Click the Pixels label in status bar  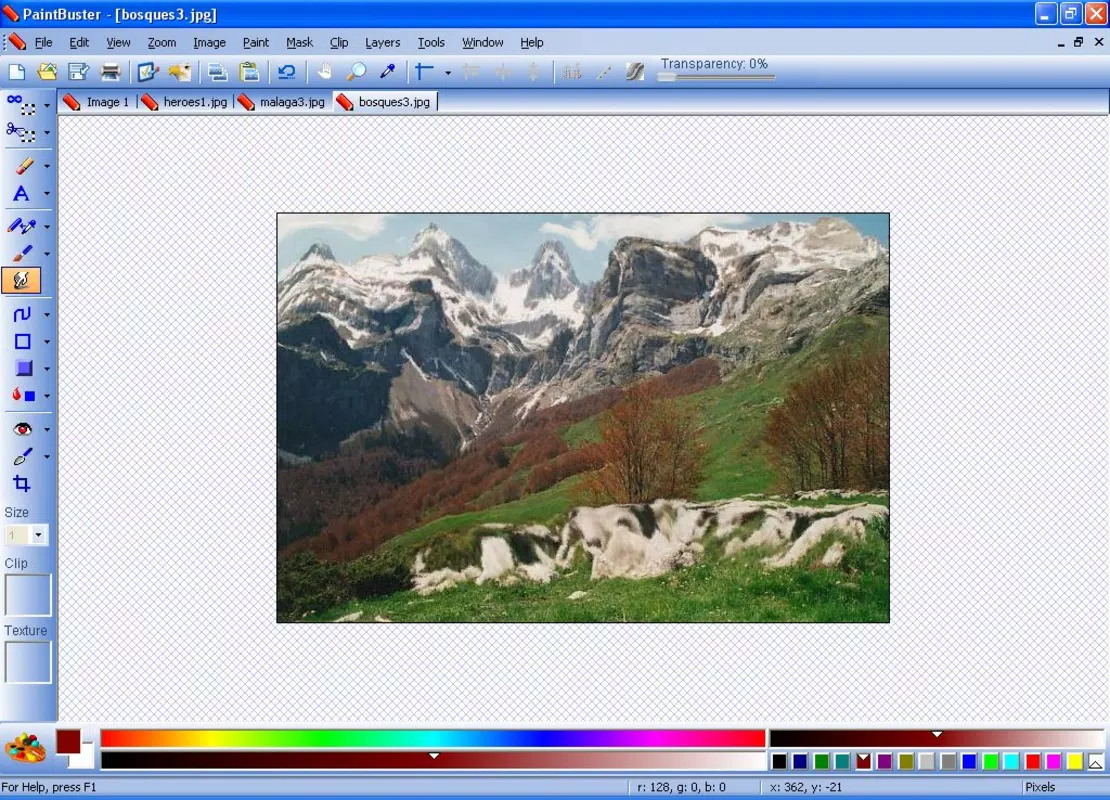pos(1040,787)
